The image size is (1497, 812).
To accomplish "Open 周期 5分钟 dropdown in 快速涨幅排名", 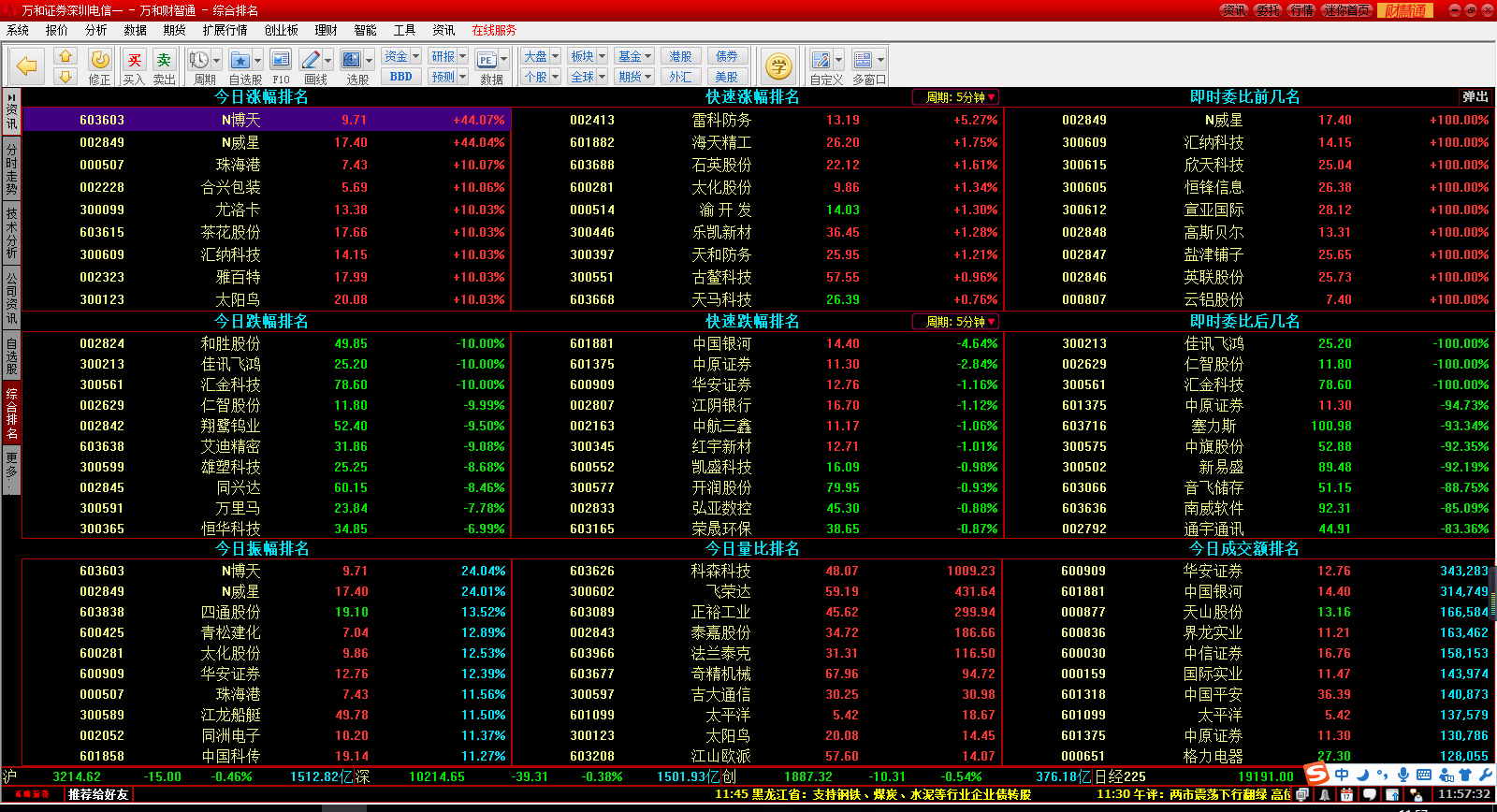I will click(x=955, y=97).
